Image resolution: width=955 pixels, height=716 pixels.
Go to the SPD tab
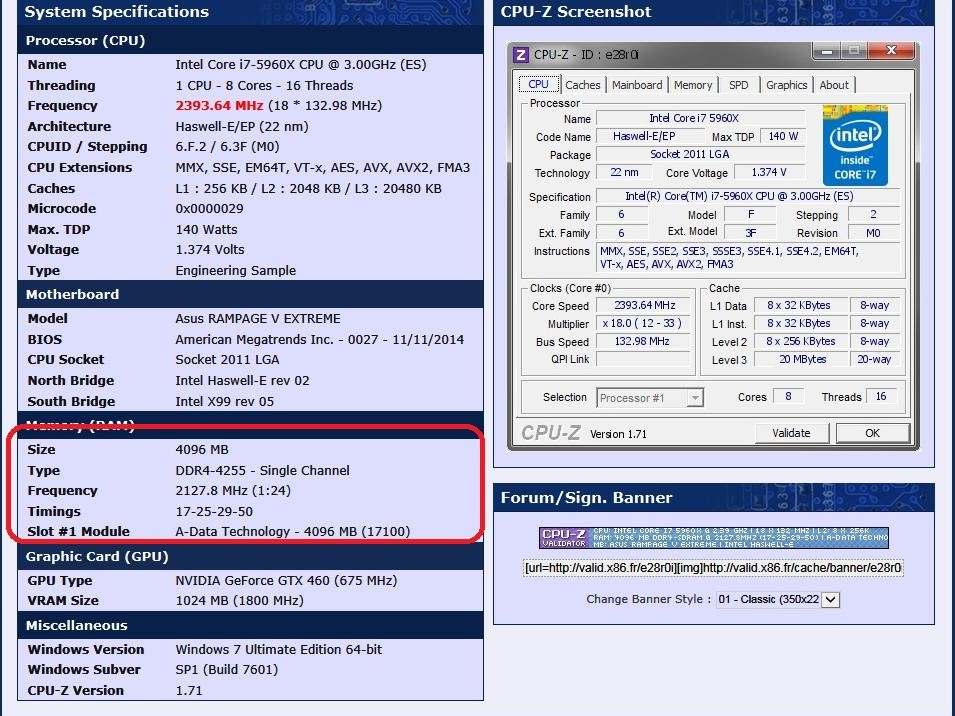point(738,85)
